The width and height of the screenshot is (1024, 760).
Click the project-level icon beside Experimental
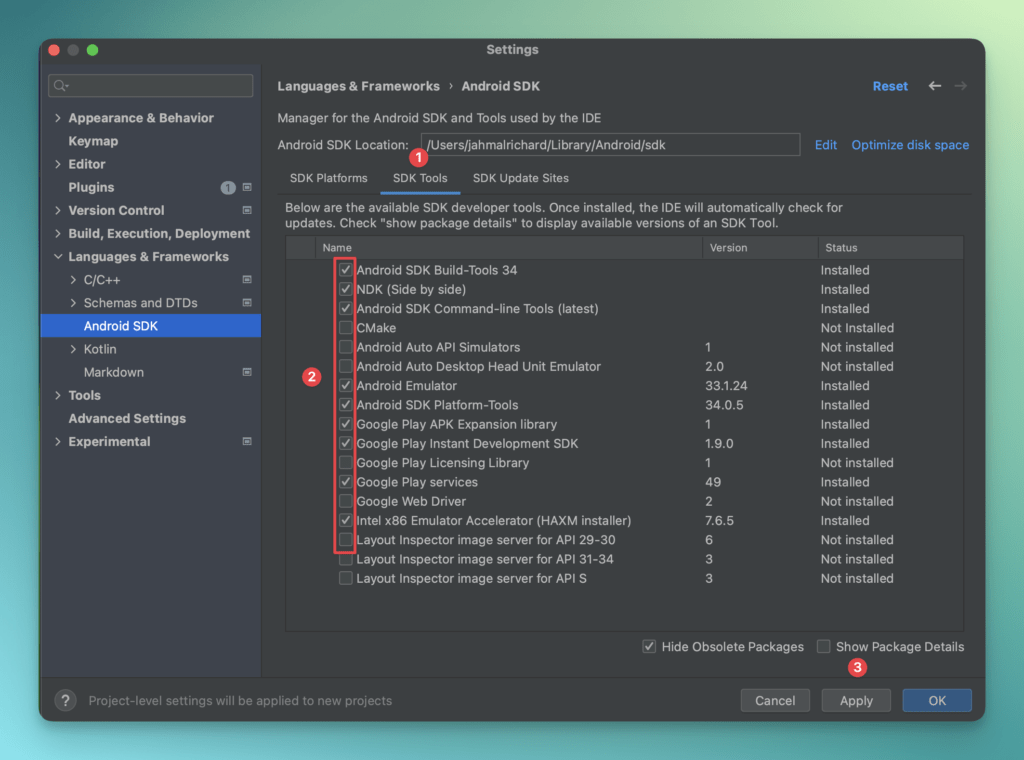pyautogui.click(x=247, y=441)
